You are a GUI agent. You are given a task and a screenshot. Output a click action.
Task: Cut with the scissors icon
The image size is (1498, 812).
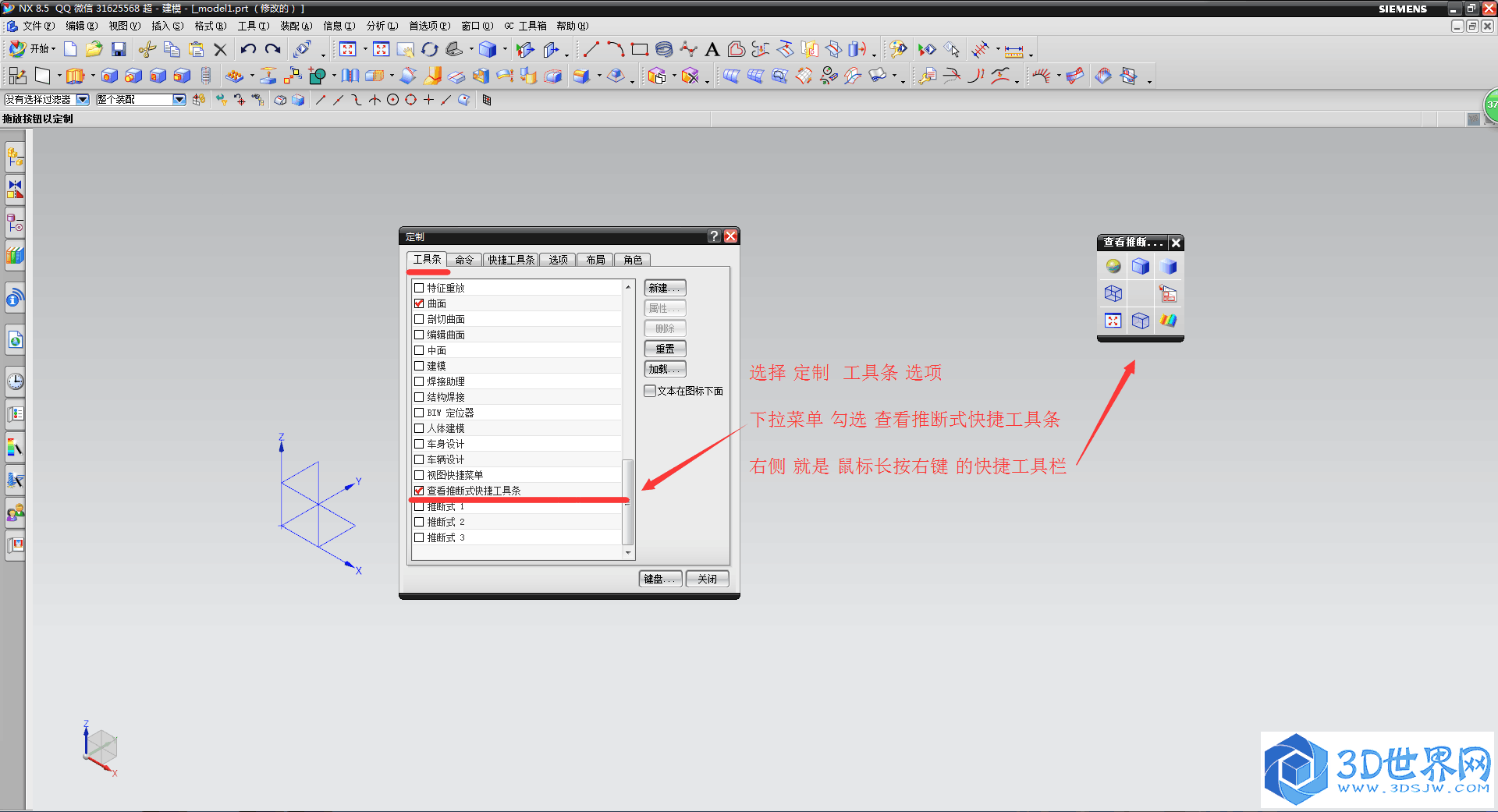[147, 50]
